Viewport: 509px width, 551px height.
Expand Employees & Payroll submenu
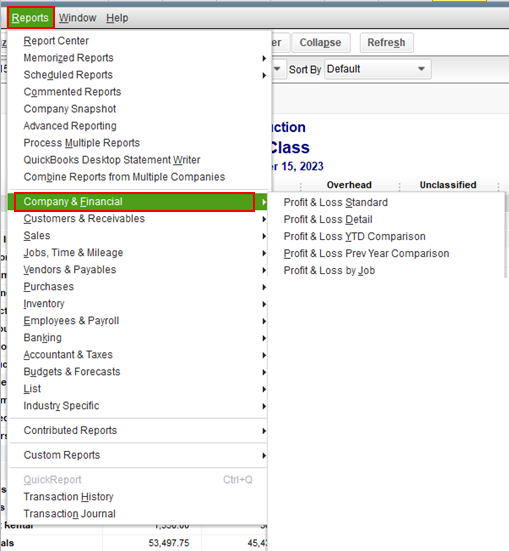pos(137,321)
